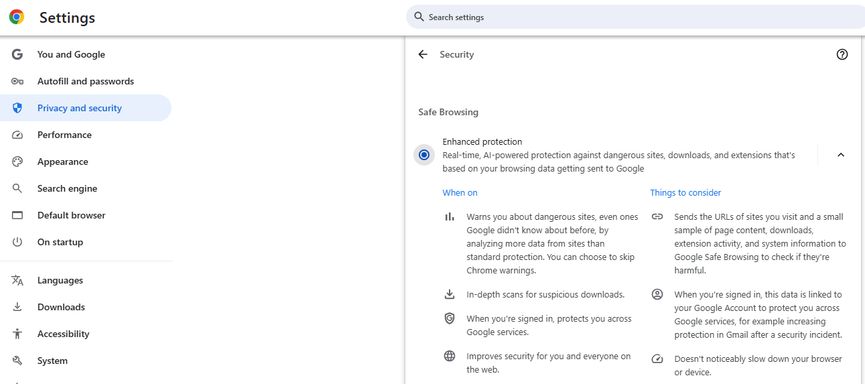
Task: Click the Search settings field
Action: [636, 17]
